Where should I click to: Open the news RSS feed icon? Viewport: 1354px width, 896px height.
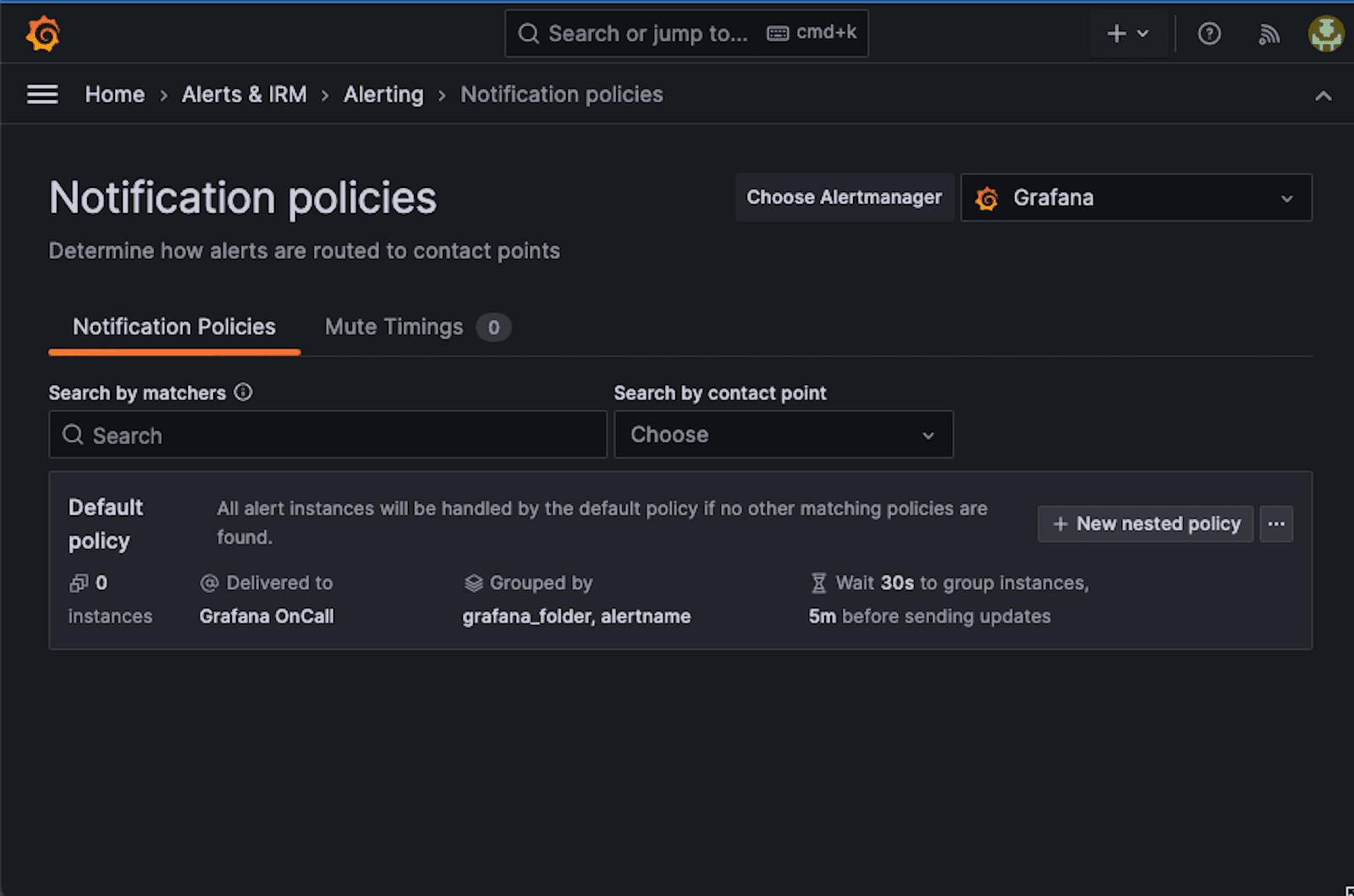pyautogui.click(x=1269, y=34)
